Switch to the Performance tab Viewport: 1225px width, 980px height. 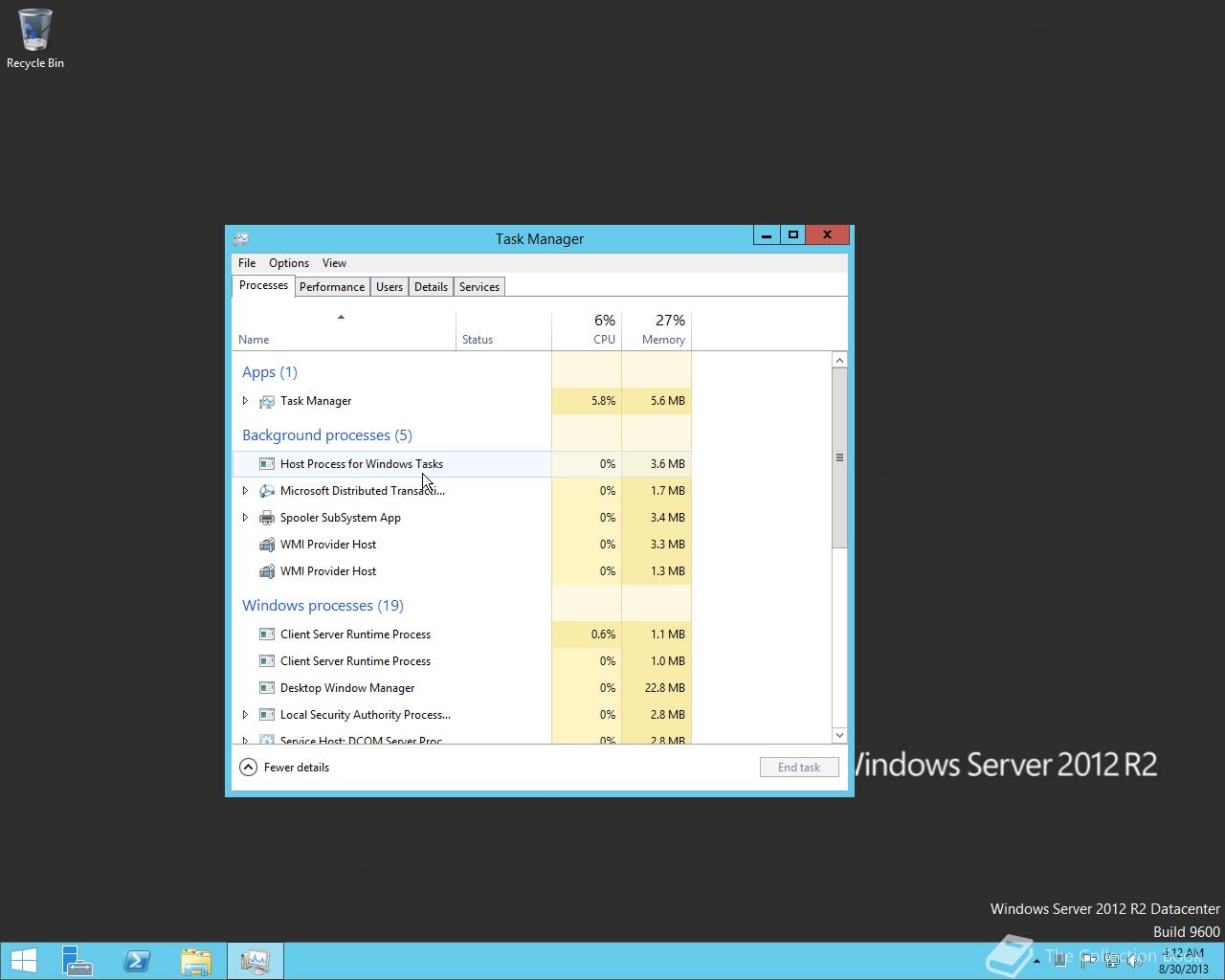point(332,287)
